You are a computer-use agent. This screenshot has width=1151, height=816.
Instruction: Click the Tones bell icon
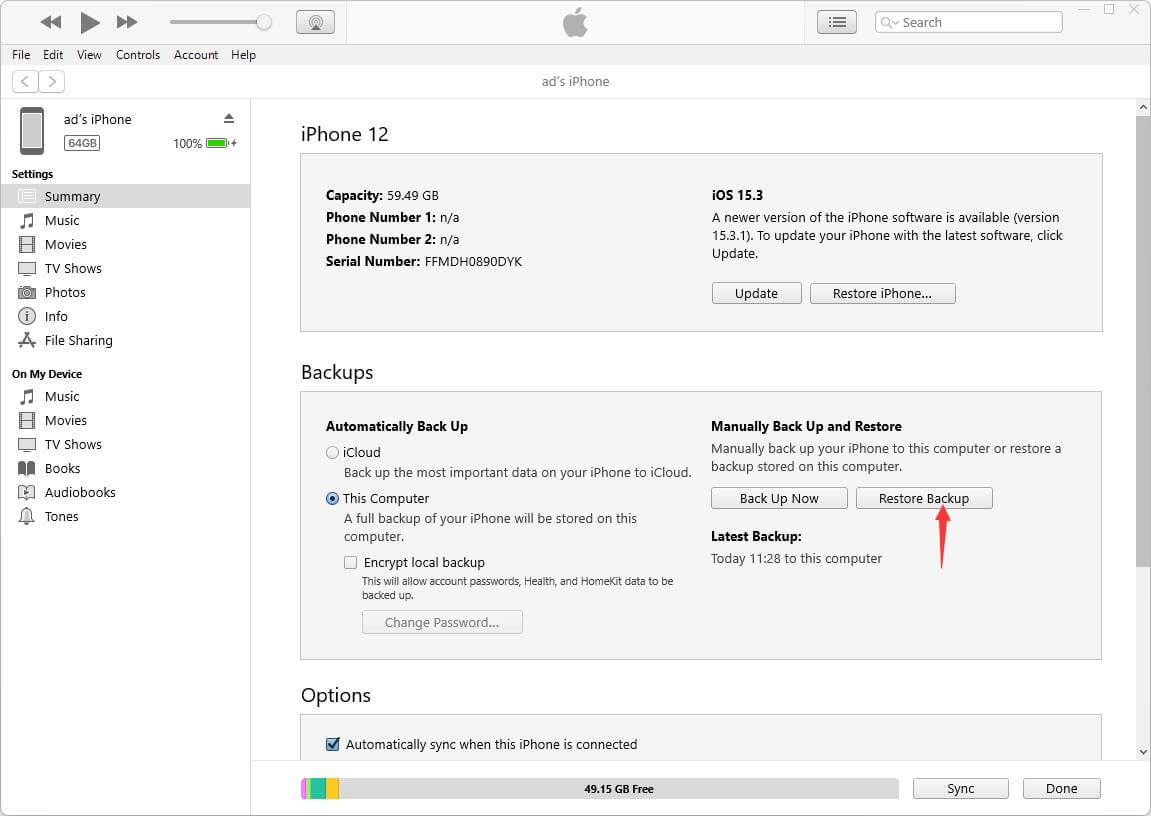27,516
